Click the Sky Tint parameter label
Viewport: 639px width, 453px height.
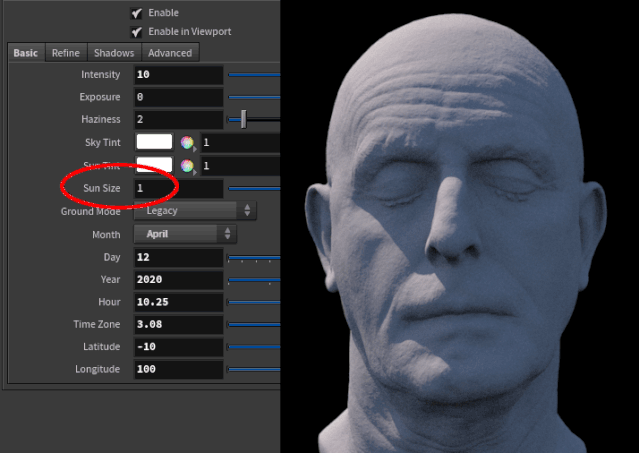tap(103, 143)
